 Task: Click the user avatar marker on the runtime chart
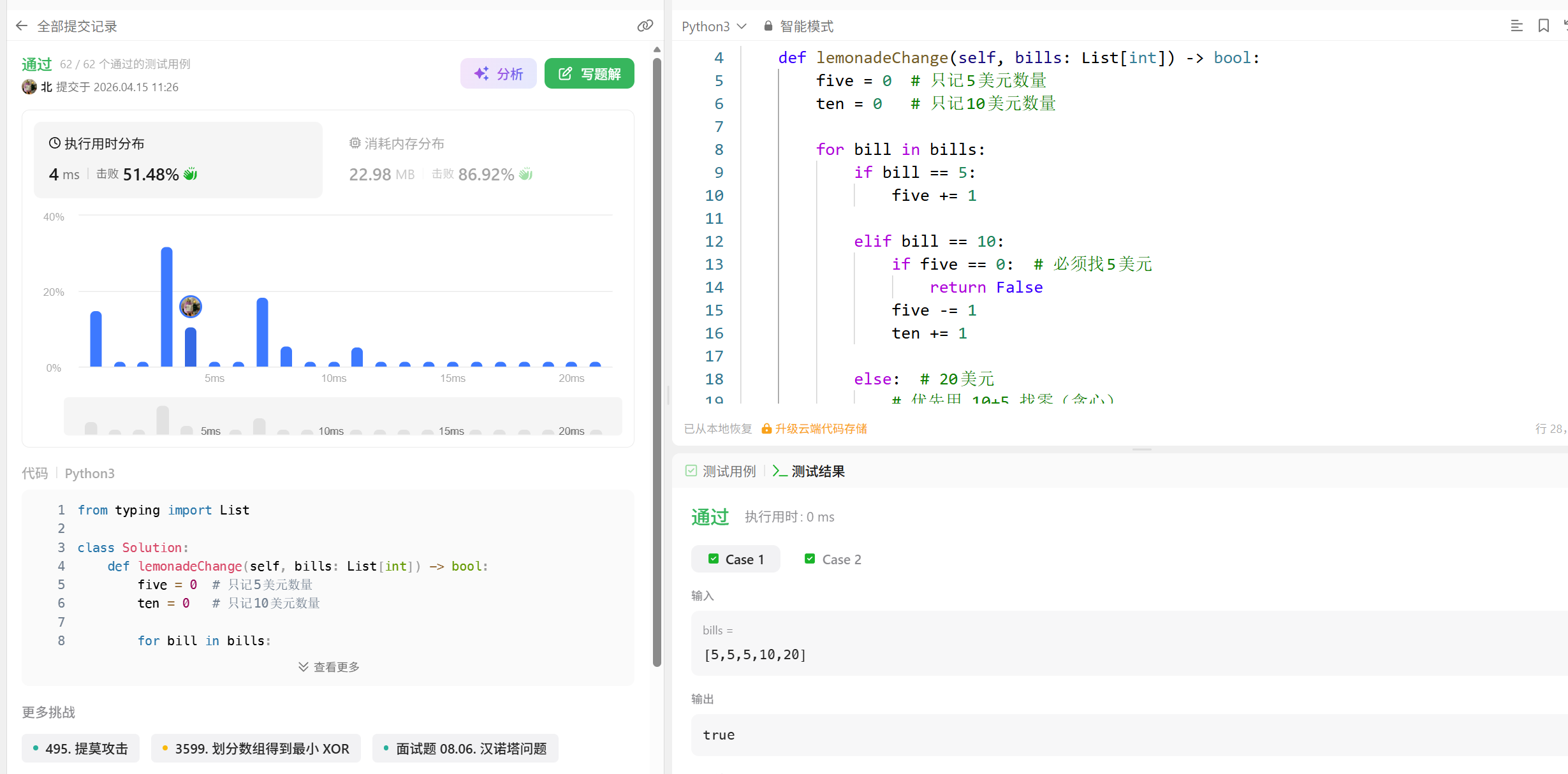pos(191,307)
